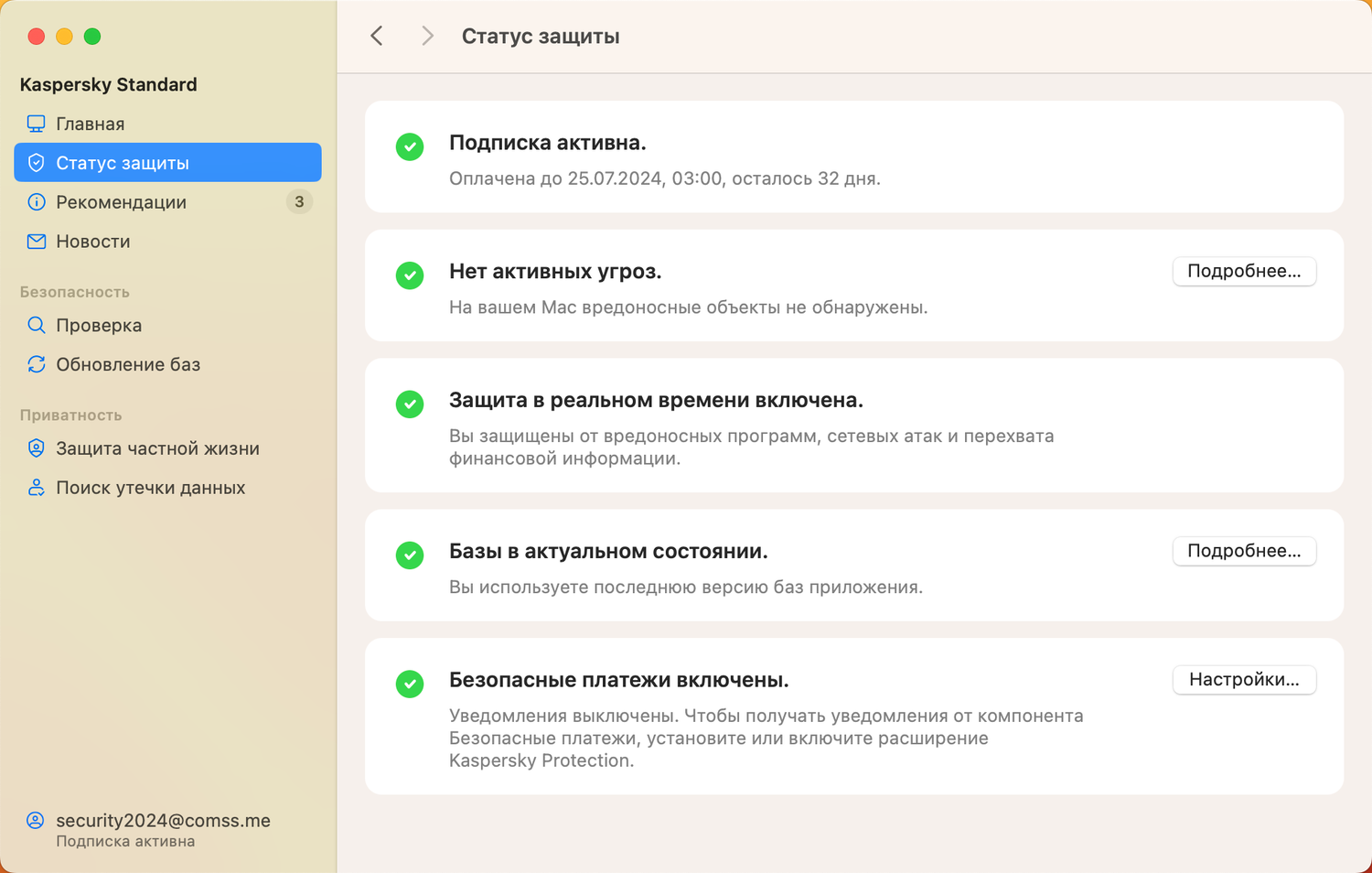Click Подробнее for Базы в актуальном состоянии
The width and height of the screenshot is (1372, 873).
1244,551
